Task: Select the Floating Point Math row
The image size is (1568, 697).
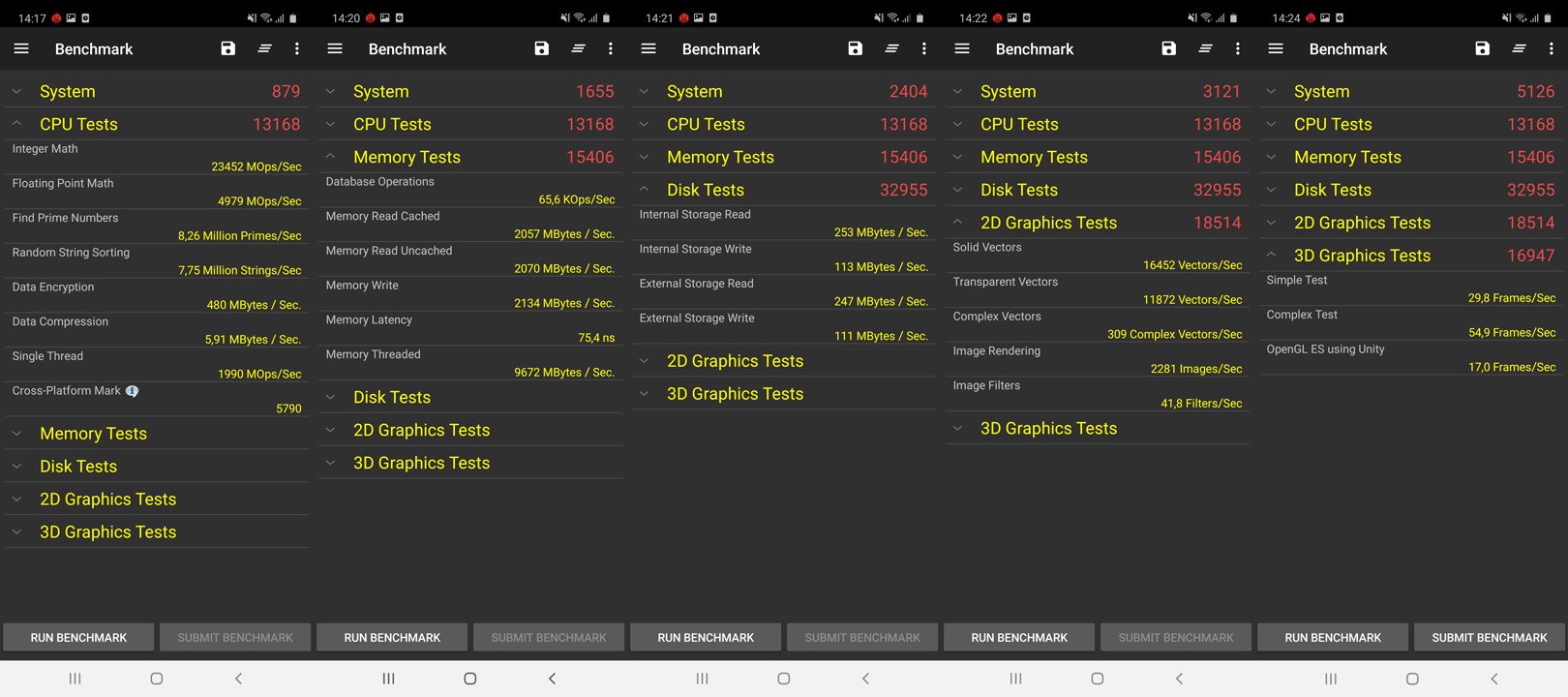Action: click(x=157, y=193)
